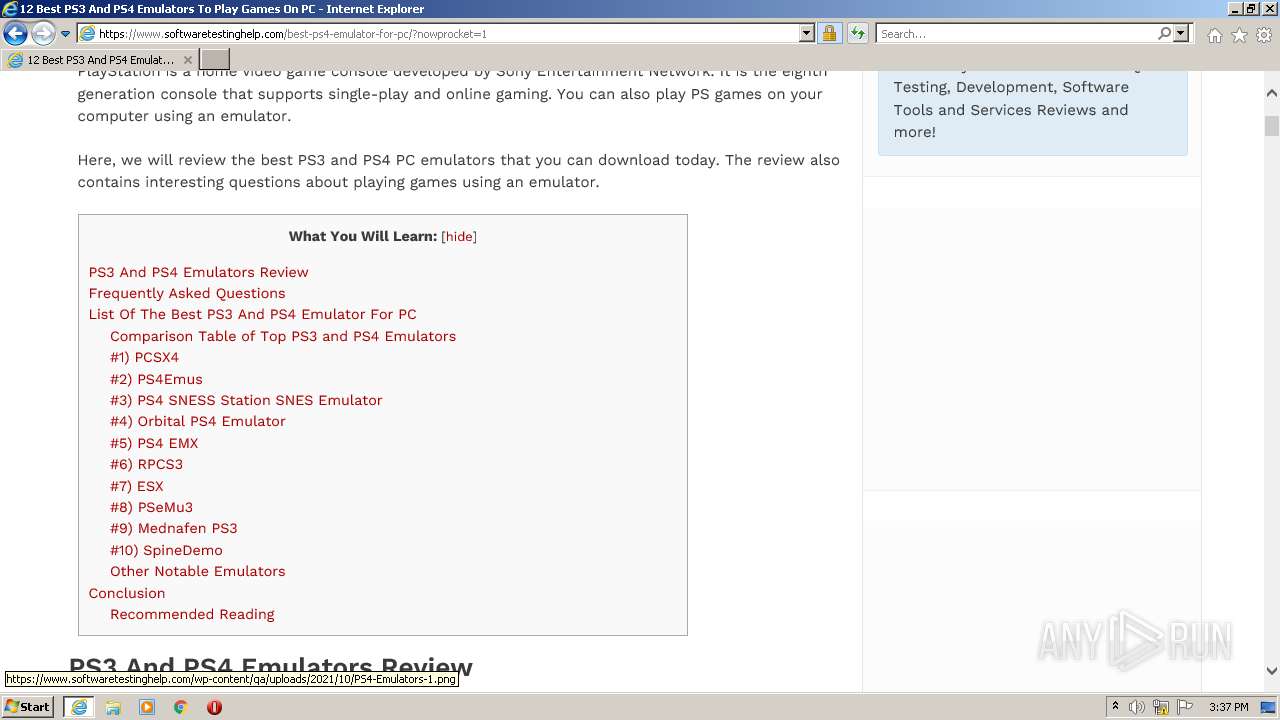Open the volume speaker tray icon
This screenshot has width=1280, height=720.
click(x=1137, y=707)
